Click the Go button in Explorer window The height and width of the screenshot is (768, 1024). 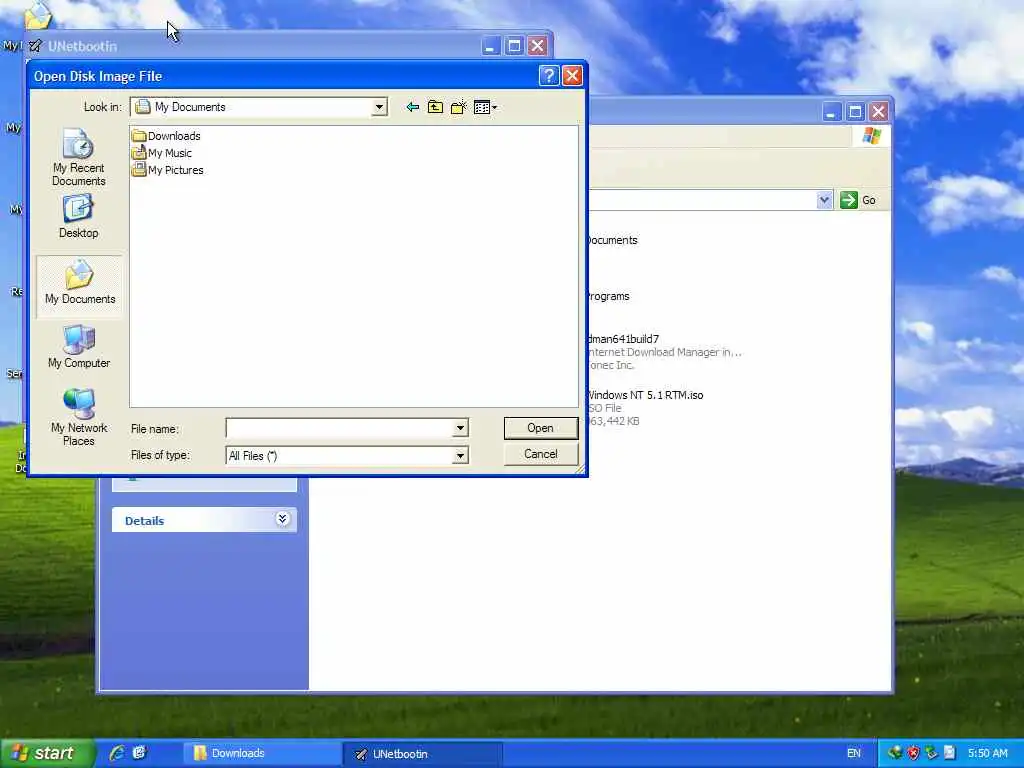(859, 200)
